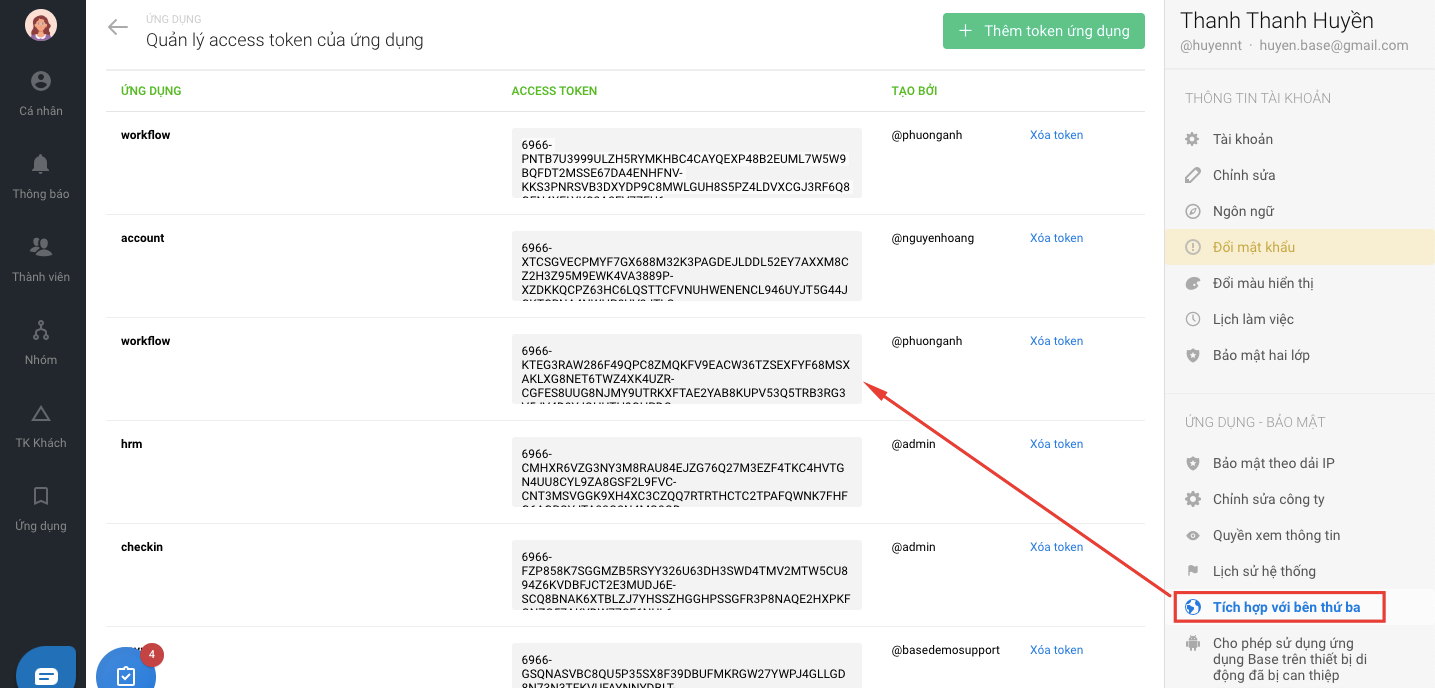Image resolution: width=1435 pixels, height=688 pixels.
Task: Click the app name hrm
Action: tap(132, 444)
